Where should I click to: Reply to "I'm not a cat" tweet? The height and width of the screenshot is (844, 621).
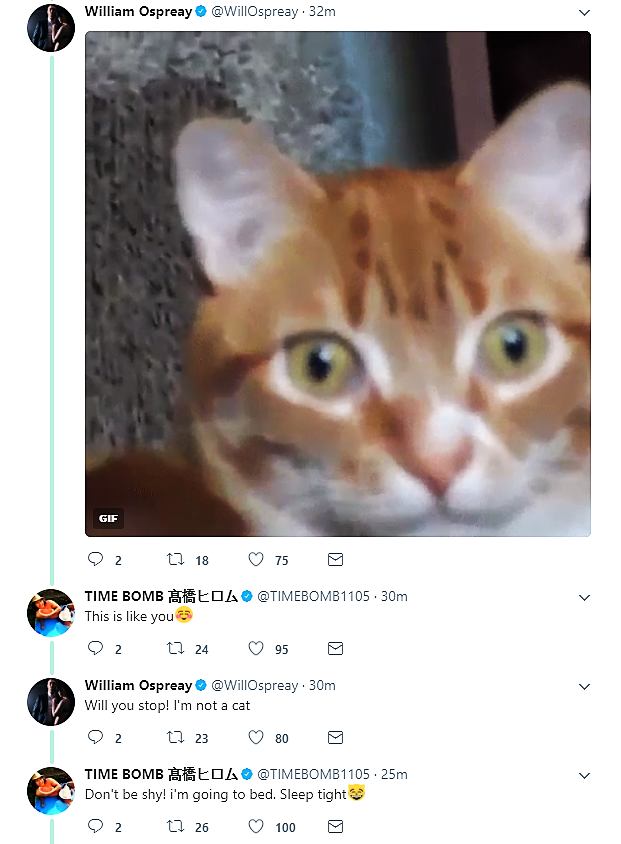click(96, 737)
